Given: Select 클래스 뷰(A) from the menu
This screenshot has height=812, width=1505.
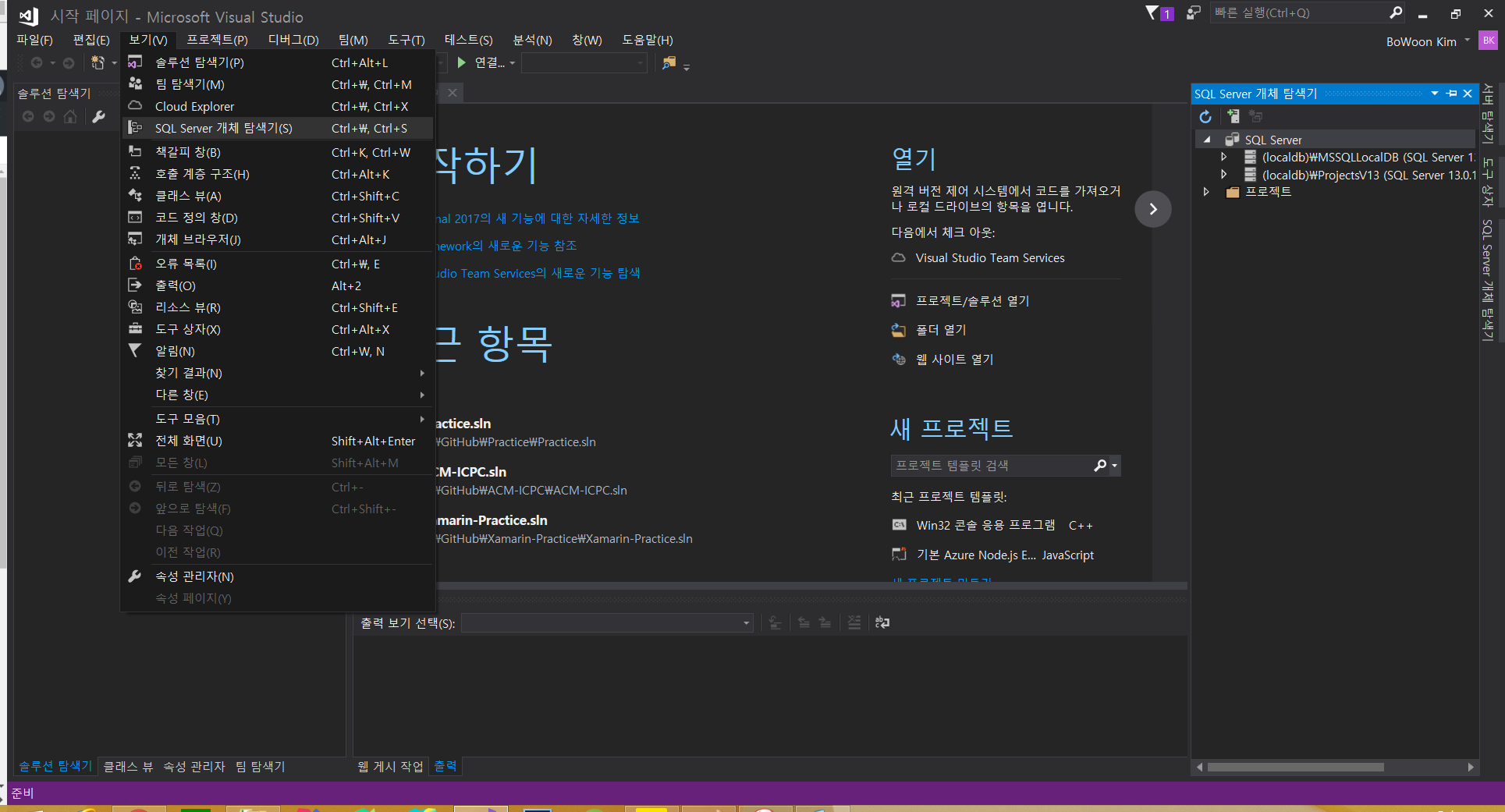Looking at the screenshot, I should [x=278, y=196].
